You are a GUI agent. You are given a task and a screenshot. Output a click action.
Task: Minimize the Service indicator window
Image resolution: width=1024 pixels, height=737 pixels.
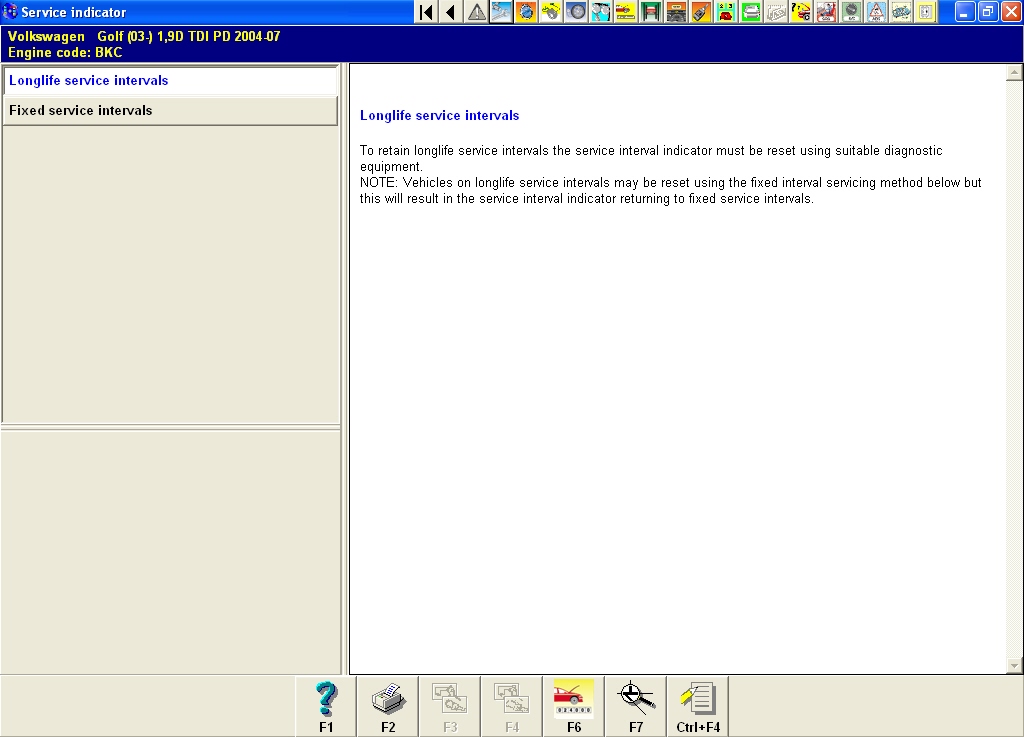pyautogui.click(x=965, y=12)
